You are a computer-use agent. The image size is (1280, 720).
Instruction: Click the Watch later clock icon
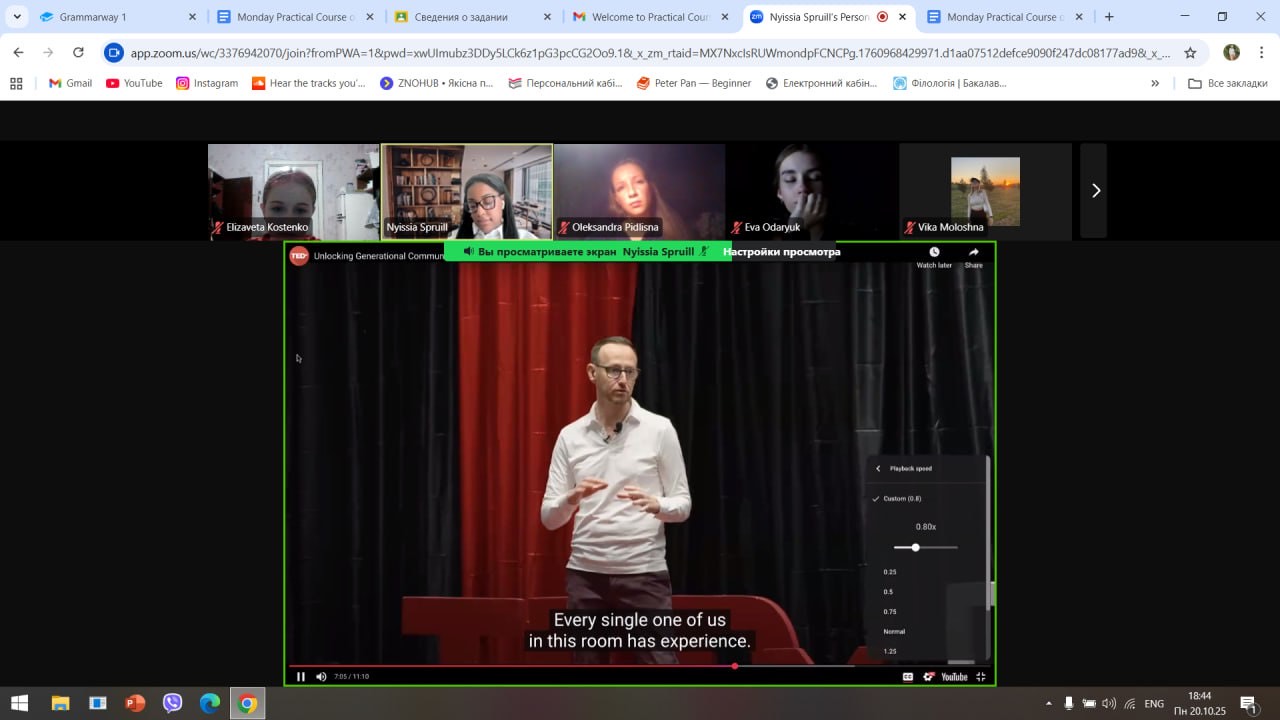tap(934, 253)
